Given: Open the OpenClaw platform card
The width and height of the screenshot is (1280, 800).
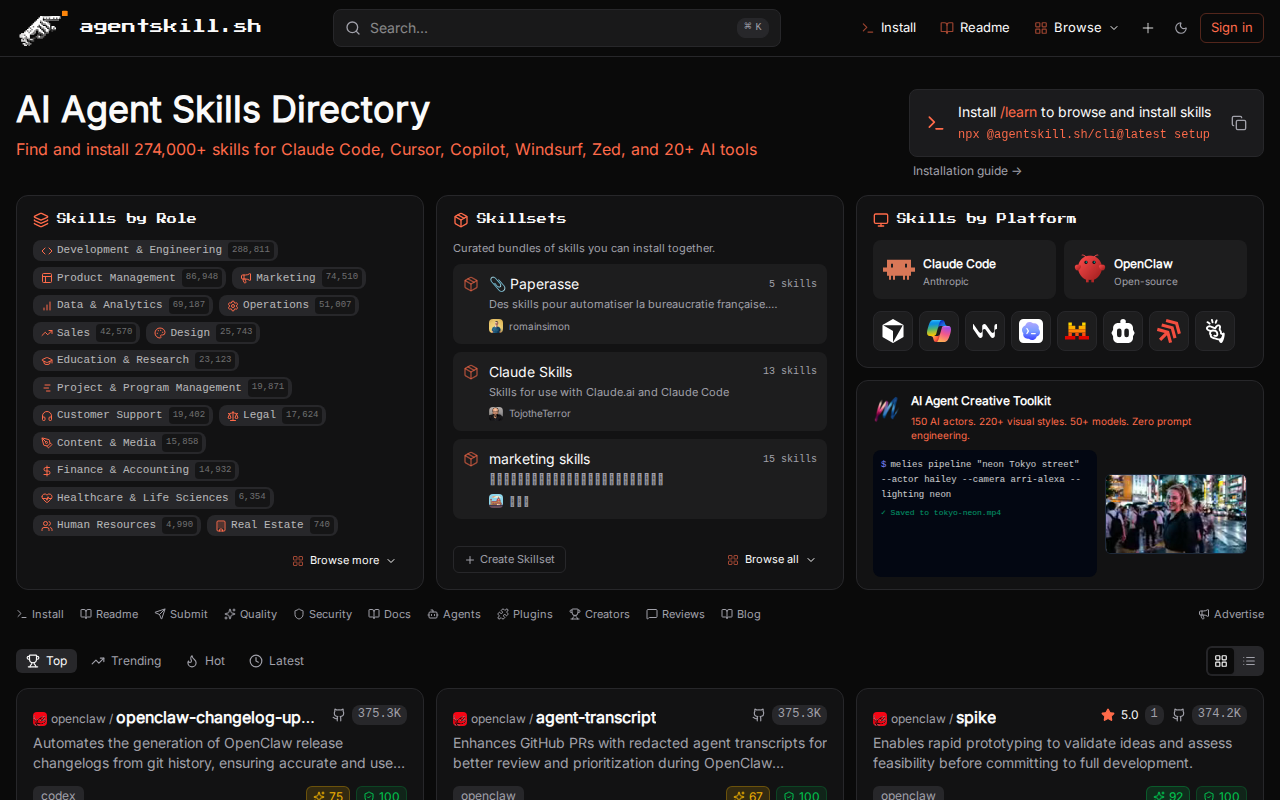Looking at the screenshot, I should [x=1155, y=269].
